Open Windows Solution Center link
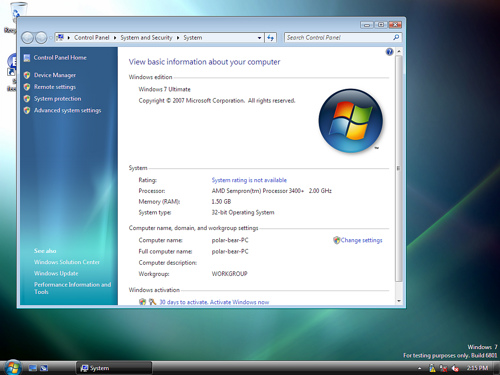The height and width of the screenshot is (375, 500). click(x=67, y=262)
